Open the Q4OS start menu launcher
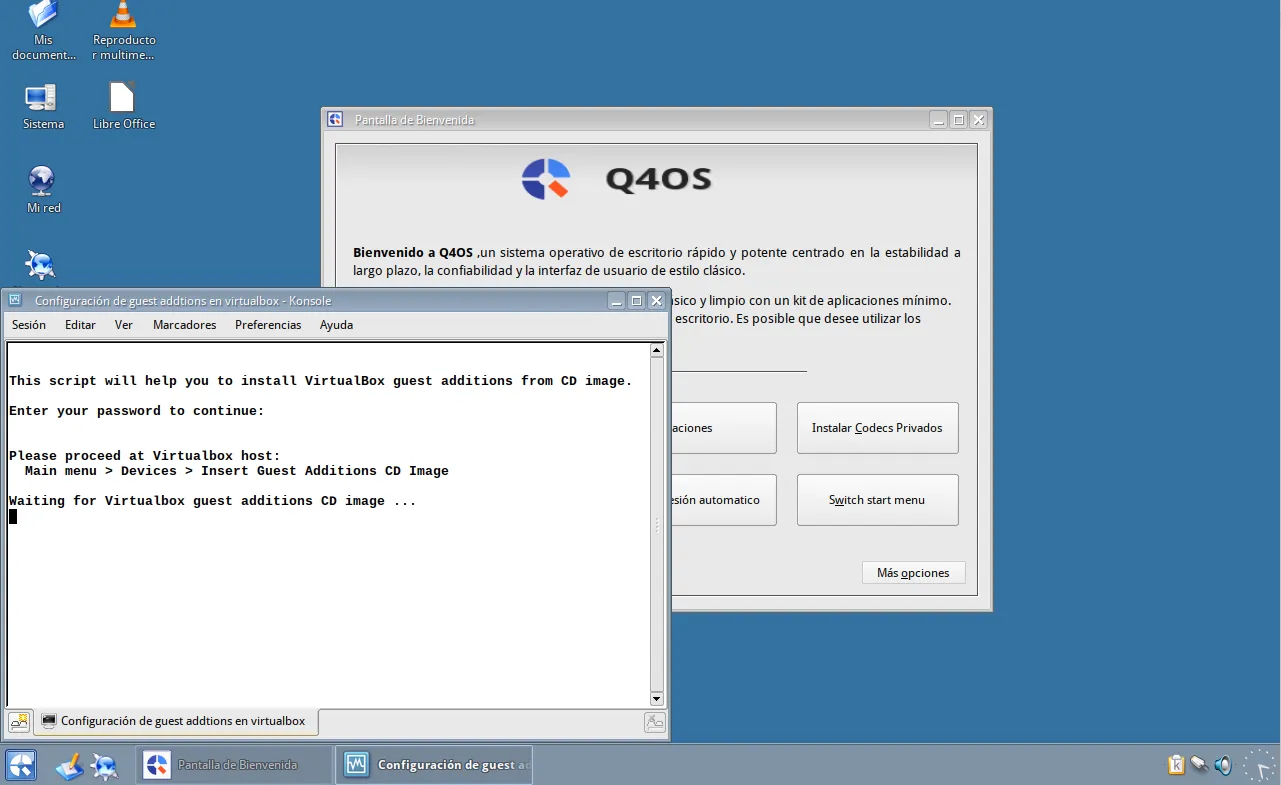1281x785 pixels. (18, 765)
